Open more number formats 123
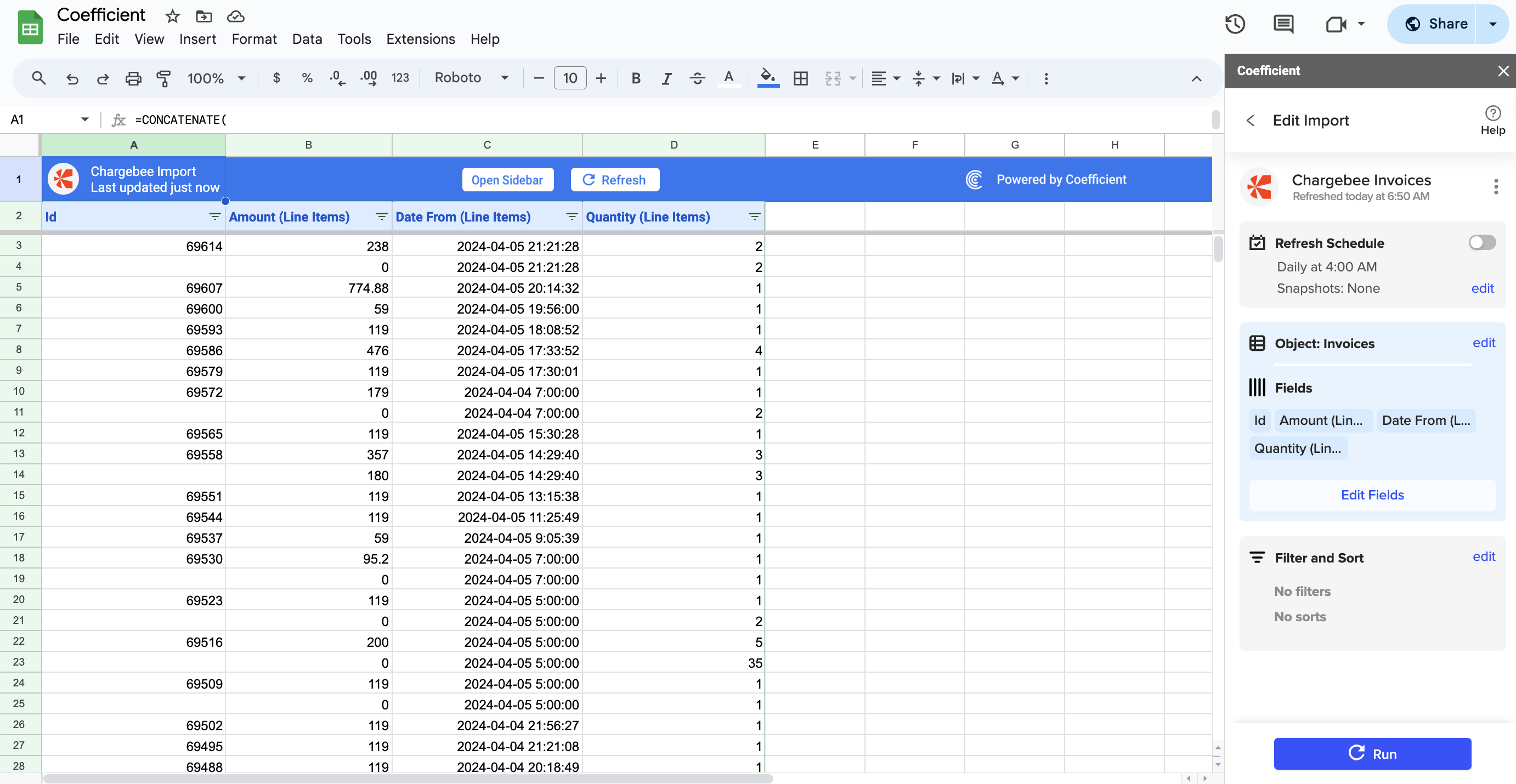The height and width of the screenshot is (784, 1516). 400,78
